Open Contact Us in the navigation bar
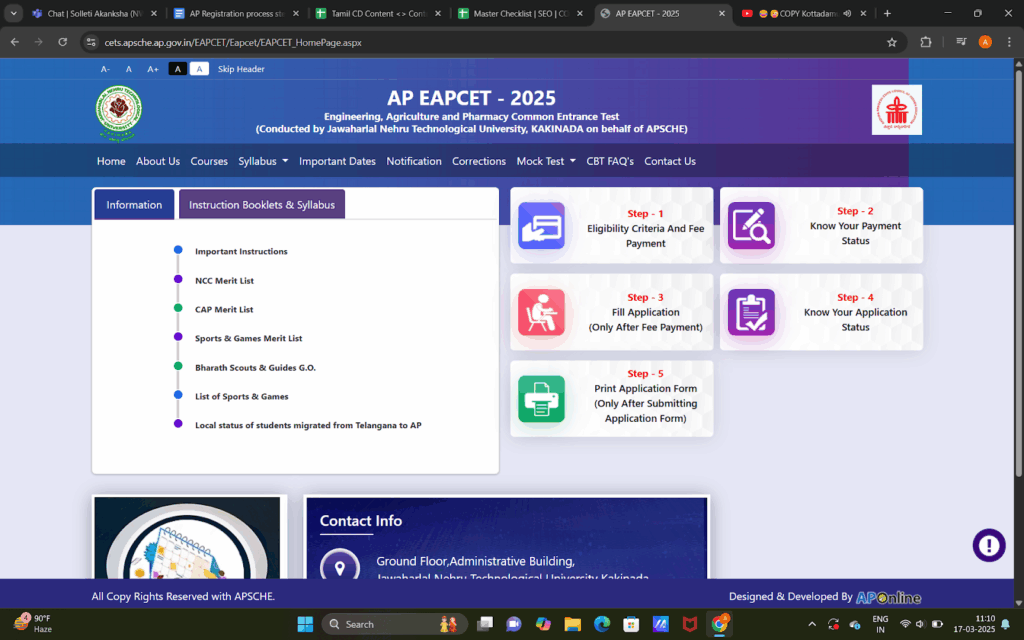This screenshot has width=1024, height=640. coord(670,161)
